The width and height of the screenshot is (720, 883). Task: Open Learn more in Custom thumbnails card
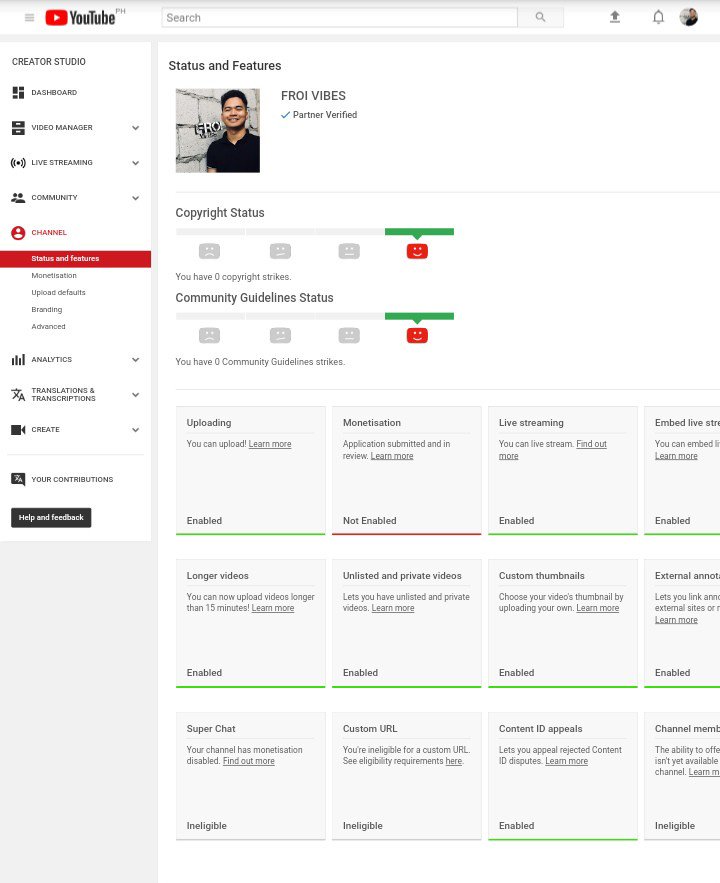[x=597, y=608]
